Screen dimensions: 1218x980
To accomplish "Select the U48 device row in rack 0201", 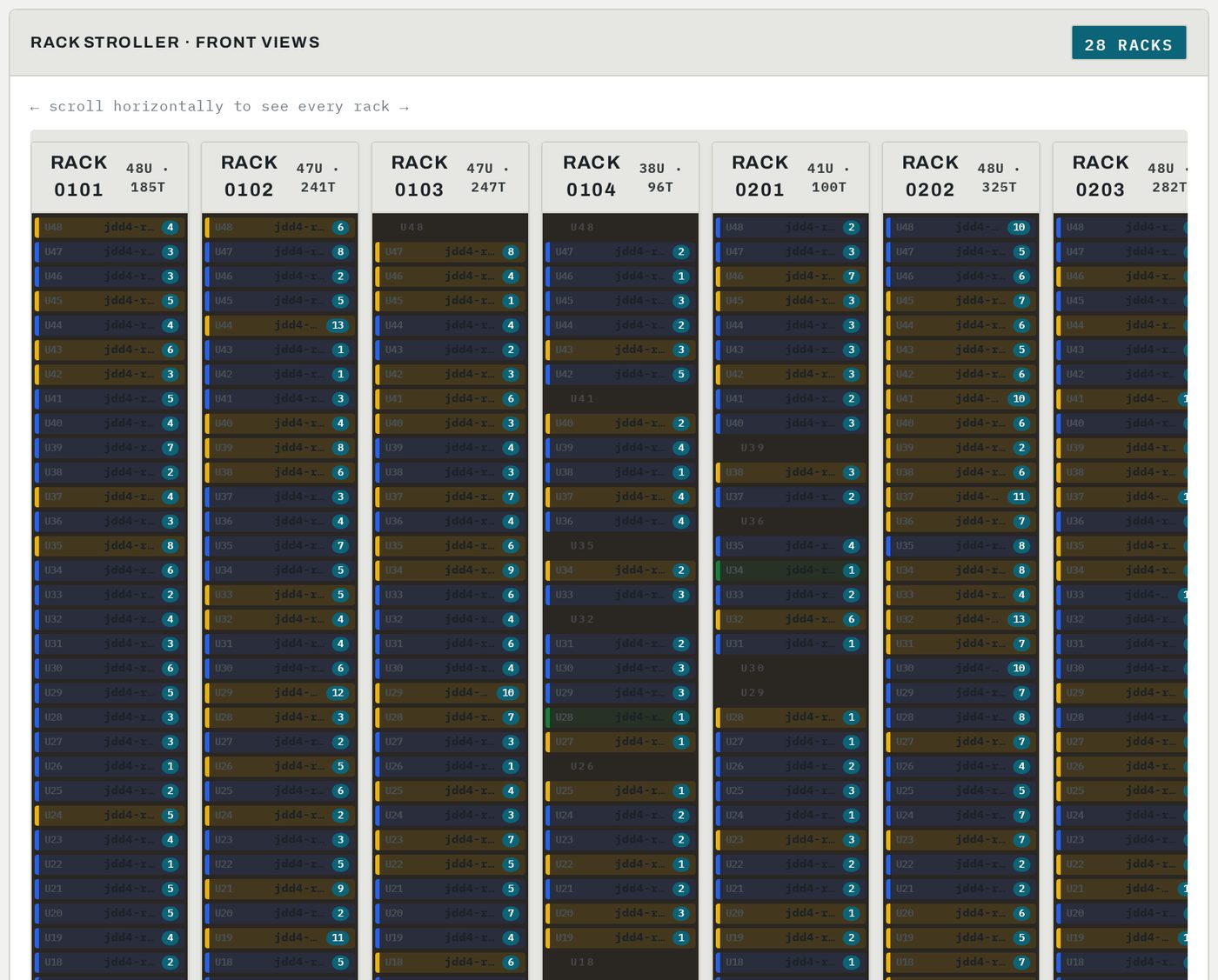I will click(x=791, y=228).
